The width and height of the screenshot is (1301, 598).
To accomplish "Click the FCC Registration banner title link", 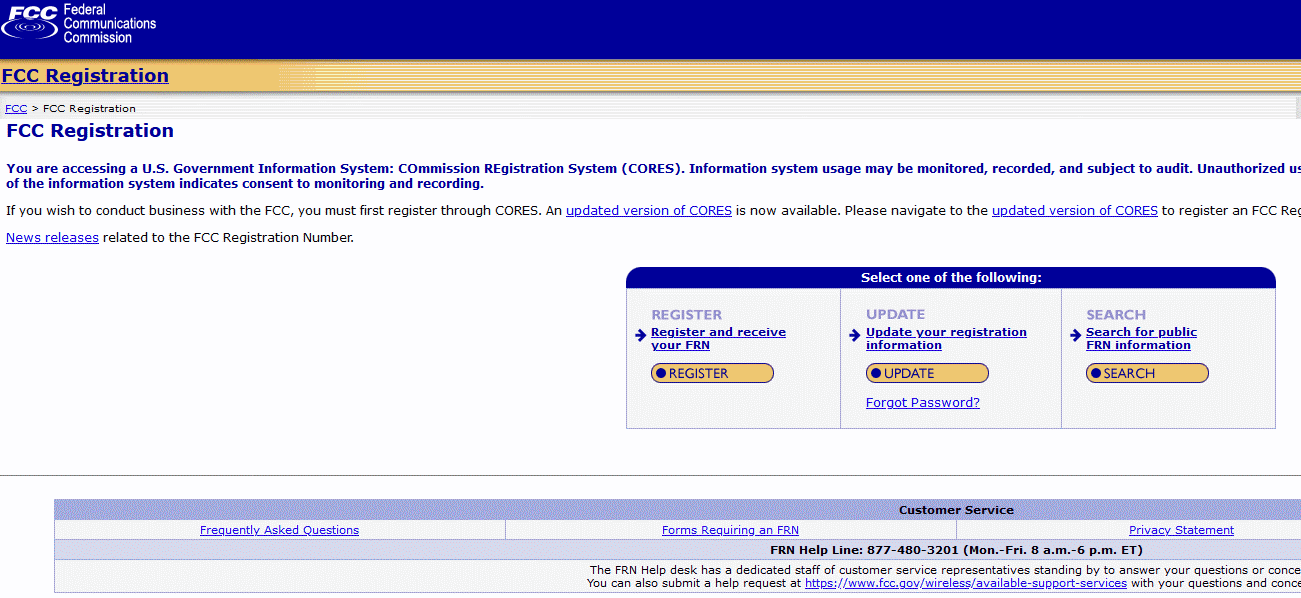I will [85, 76].
